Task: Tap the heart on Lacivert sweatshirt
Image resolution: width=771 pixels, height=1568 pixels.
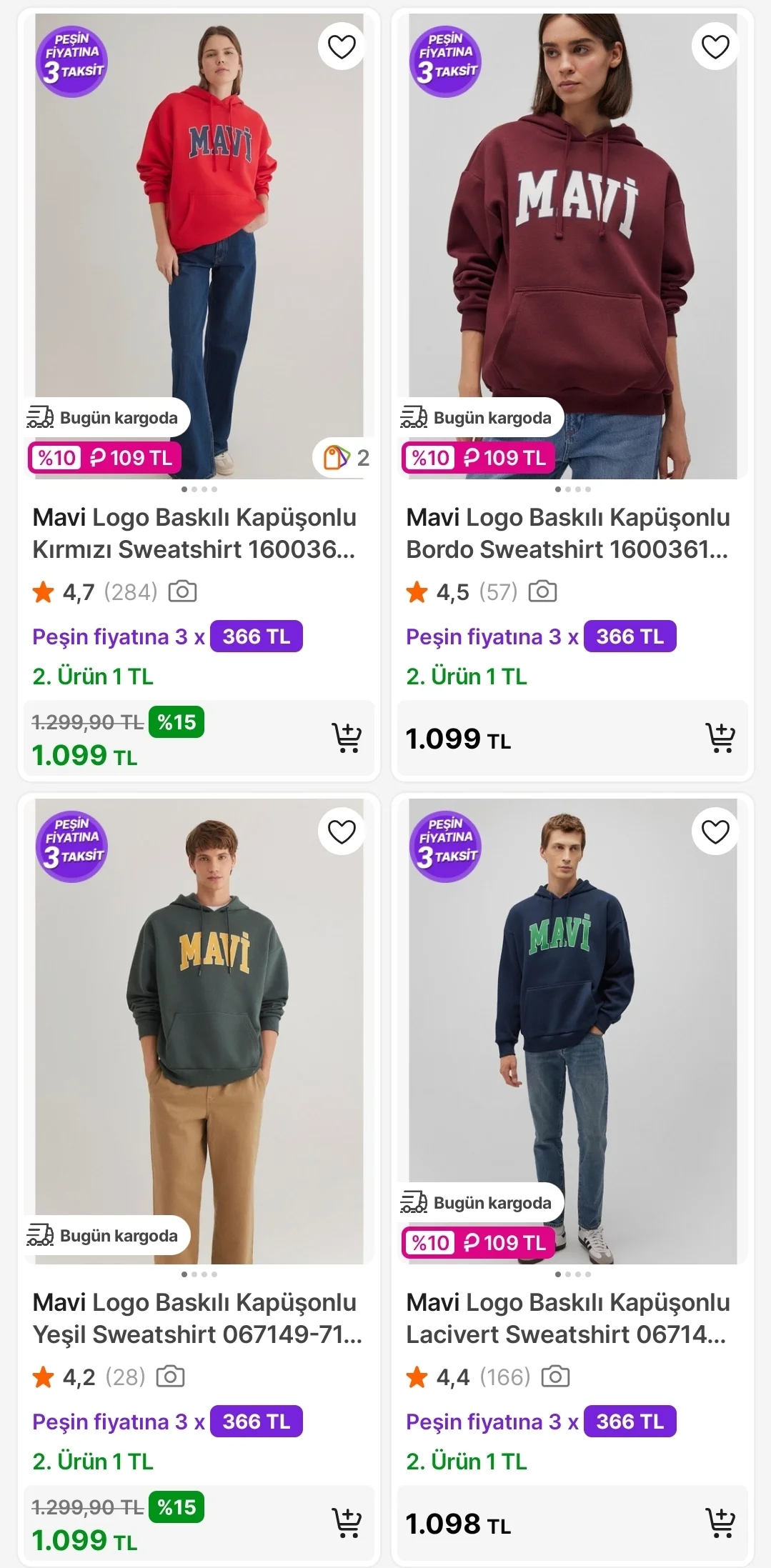Action: coord(715,832)
